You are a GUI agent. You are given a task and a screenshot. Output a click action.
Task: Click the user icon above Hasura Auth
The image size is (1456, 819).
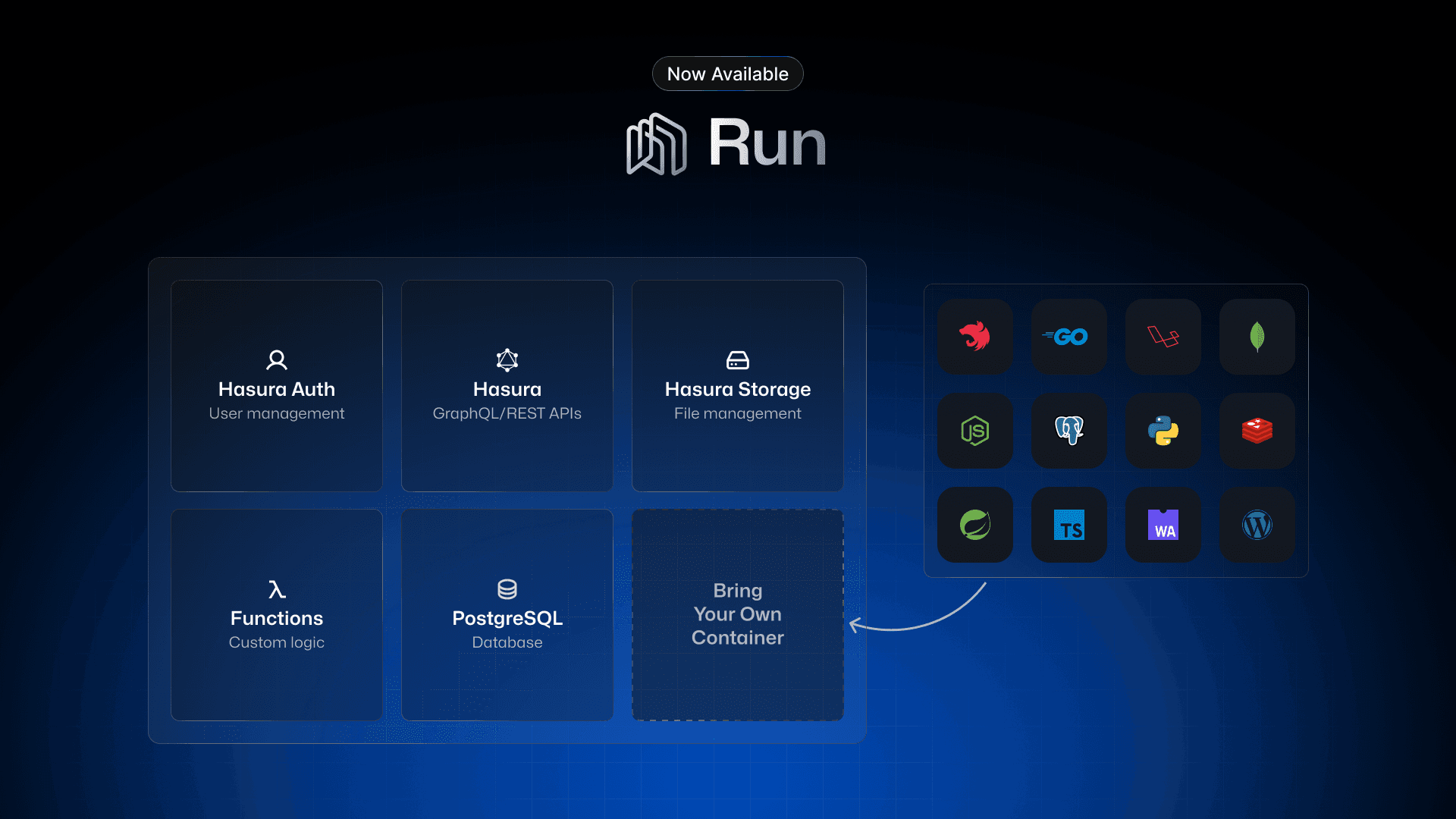pyautogui.click(x=277, y=359)
